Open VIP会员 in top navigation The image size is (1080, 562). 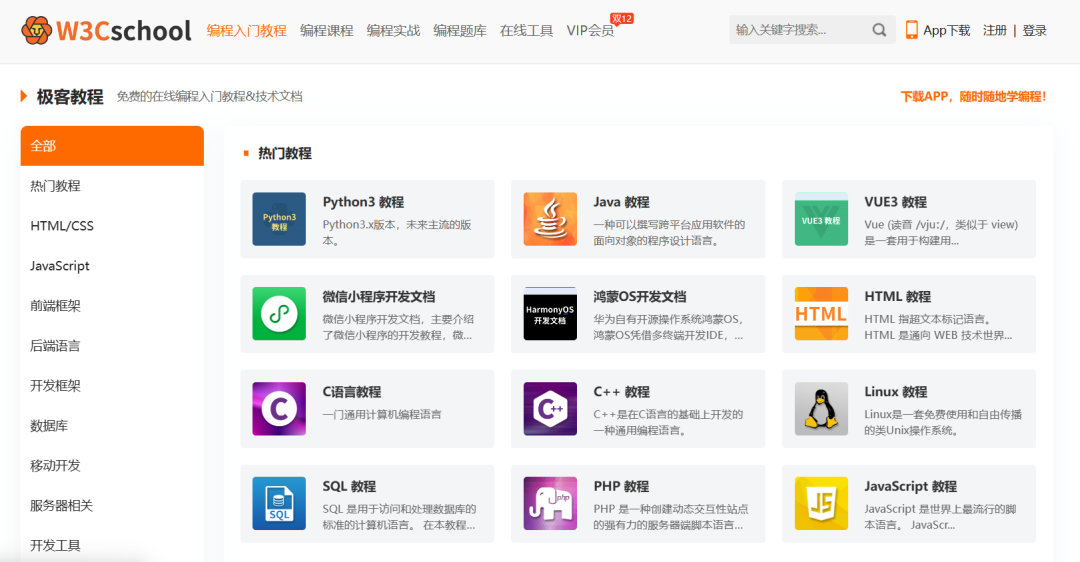[590, 30]
